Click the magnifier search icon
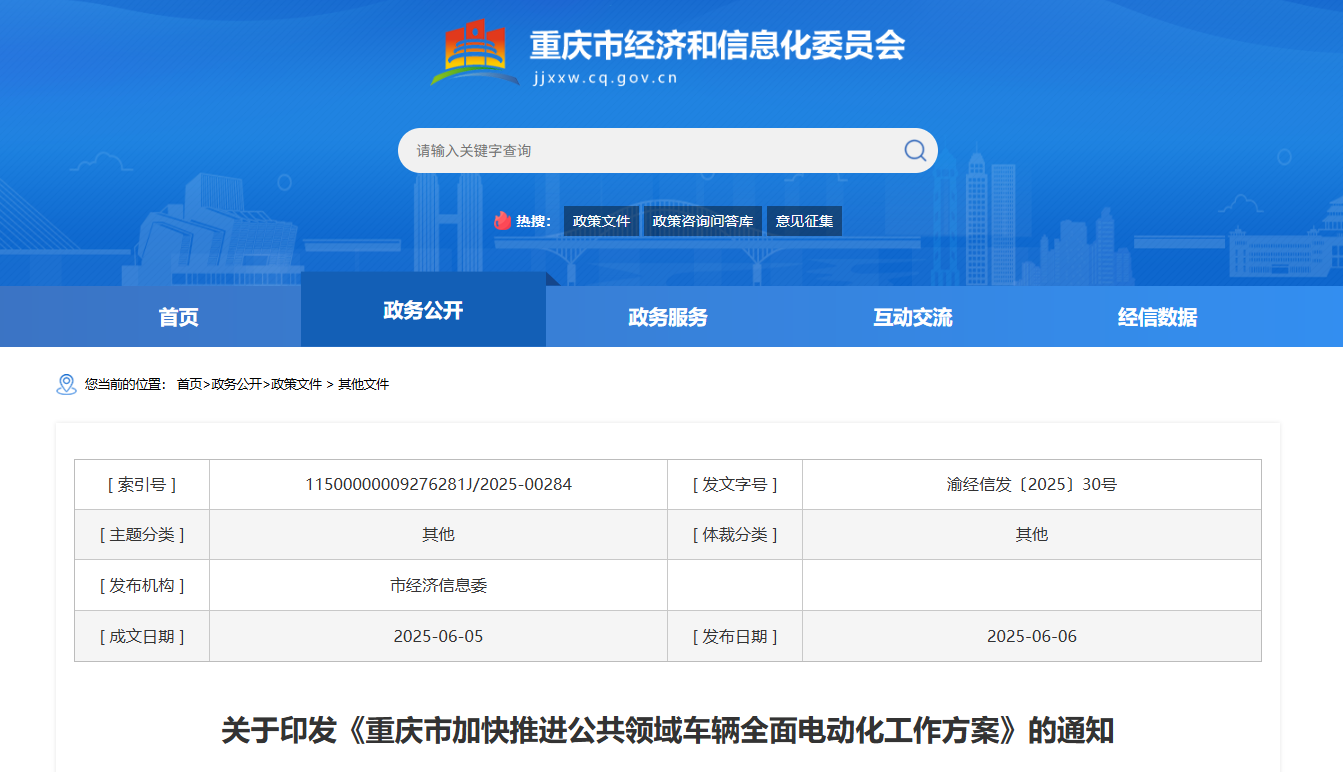1343x772 pixels. pyautogui.click(x=914, y=151)
